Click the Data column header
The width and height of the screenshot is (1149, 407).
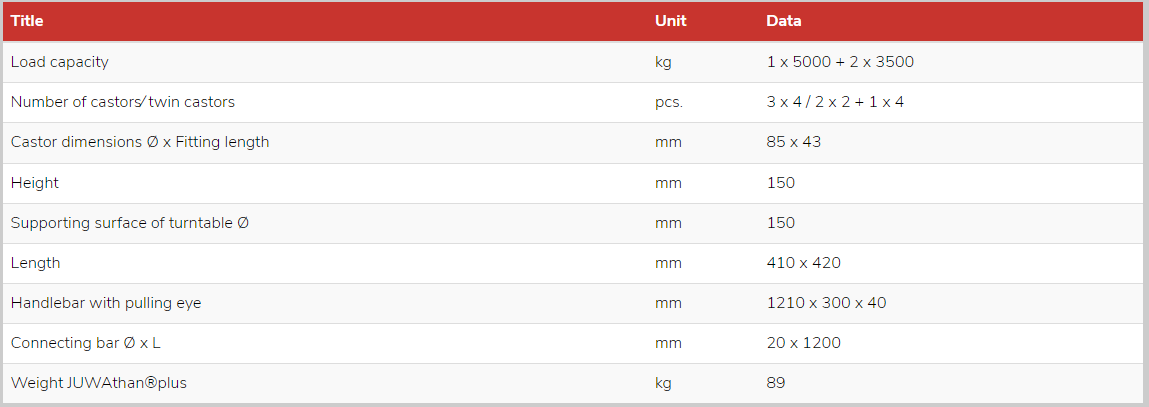point(784,21)
